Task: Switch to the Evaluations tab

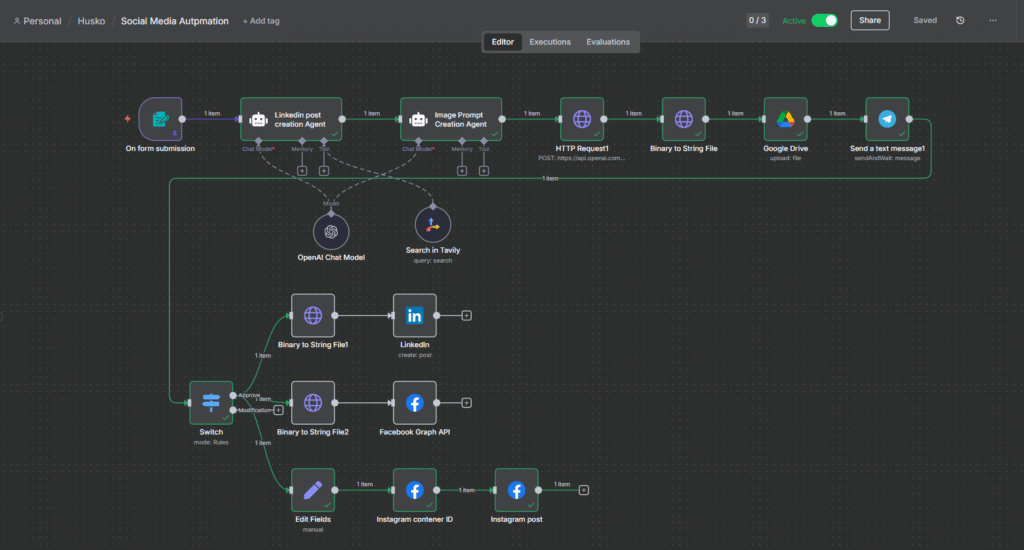Action: 608,42
